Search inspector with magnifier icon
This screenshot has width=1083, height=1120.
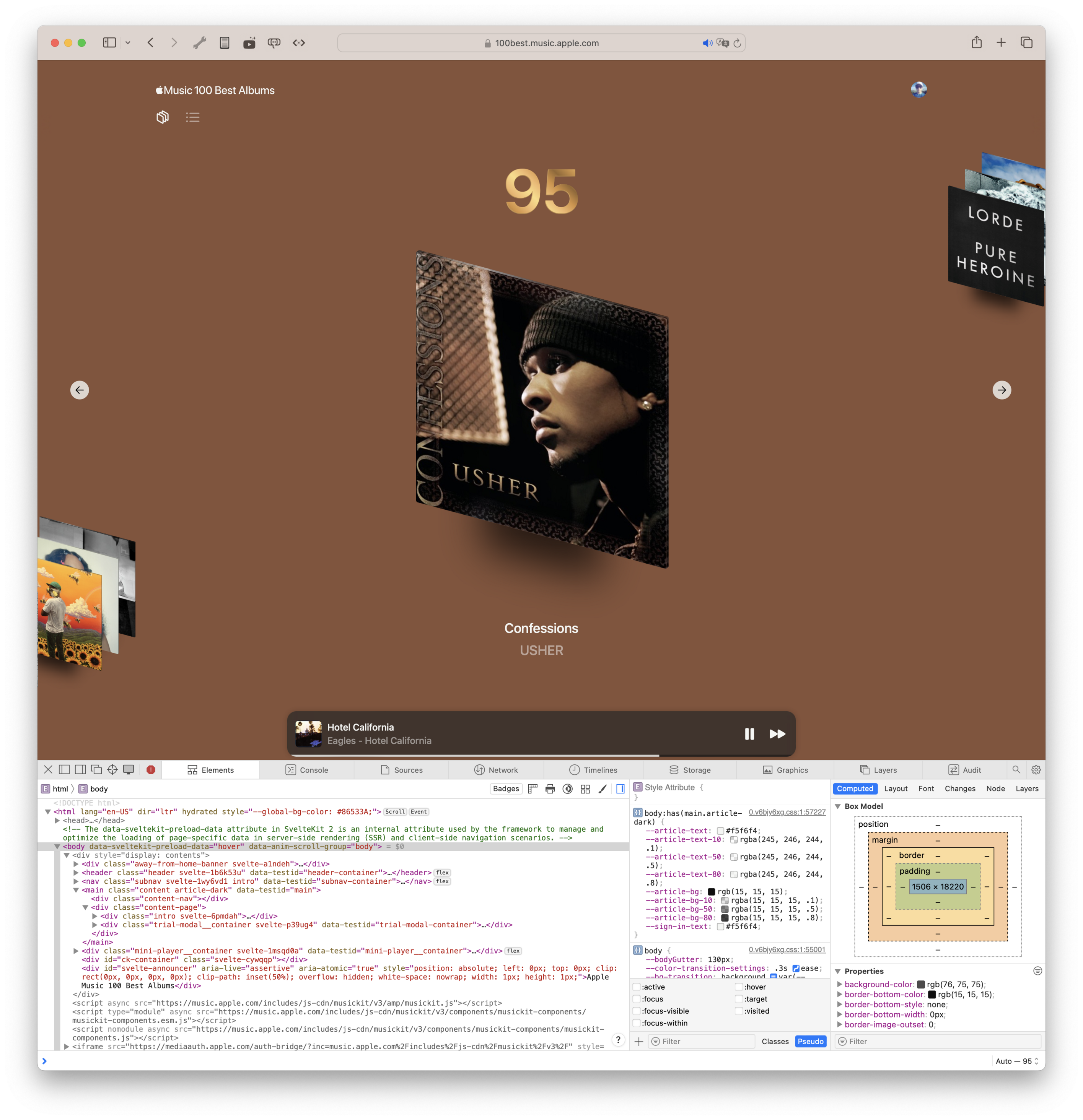pos(1016,770)
